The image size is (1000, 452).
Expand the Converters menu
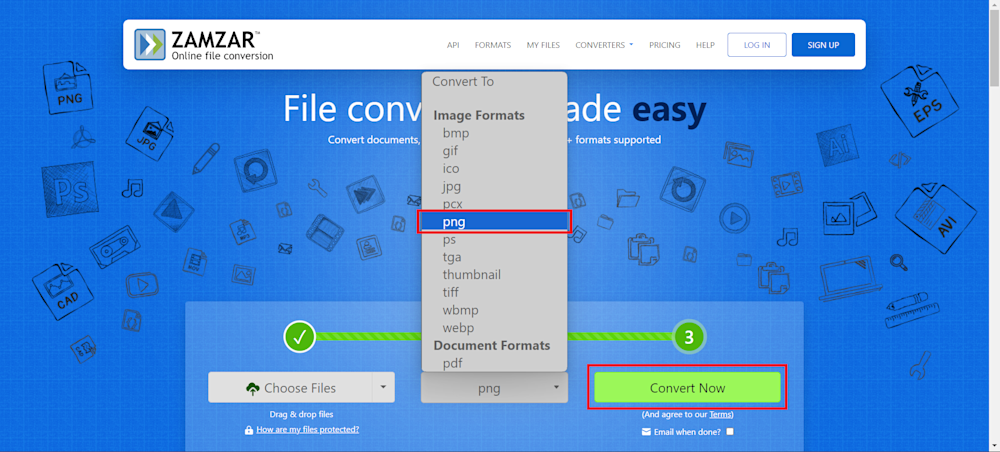(x=604, y=45)
